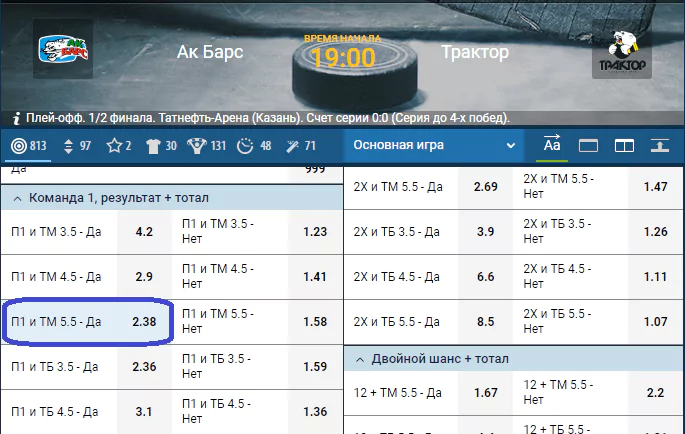Open the stopwatch periods tab (48)
The width and height of the screenshot is (685, 434).
(x=254, y=146)
